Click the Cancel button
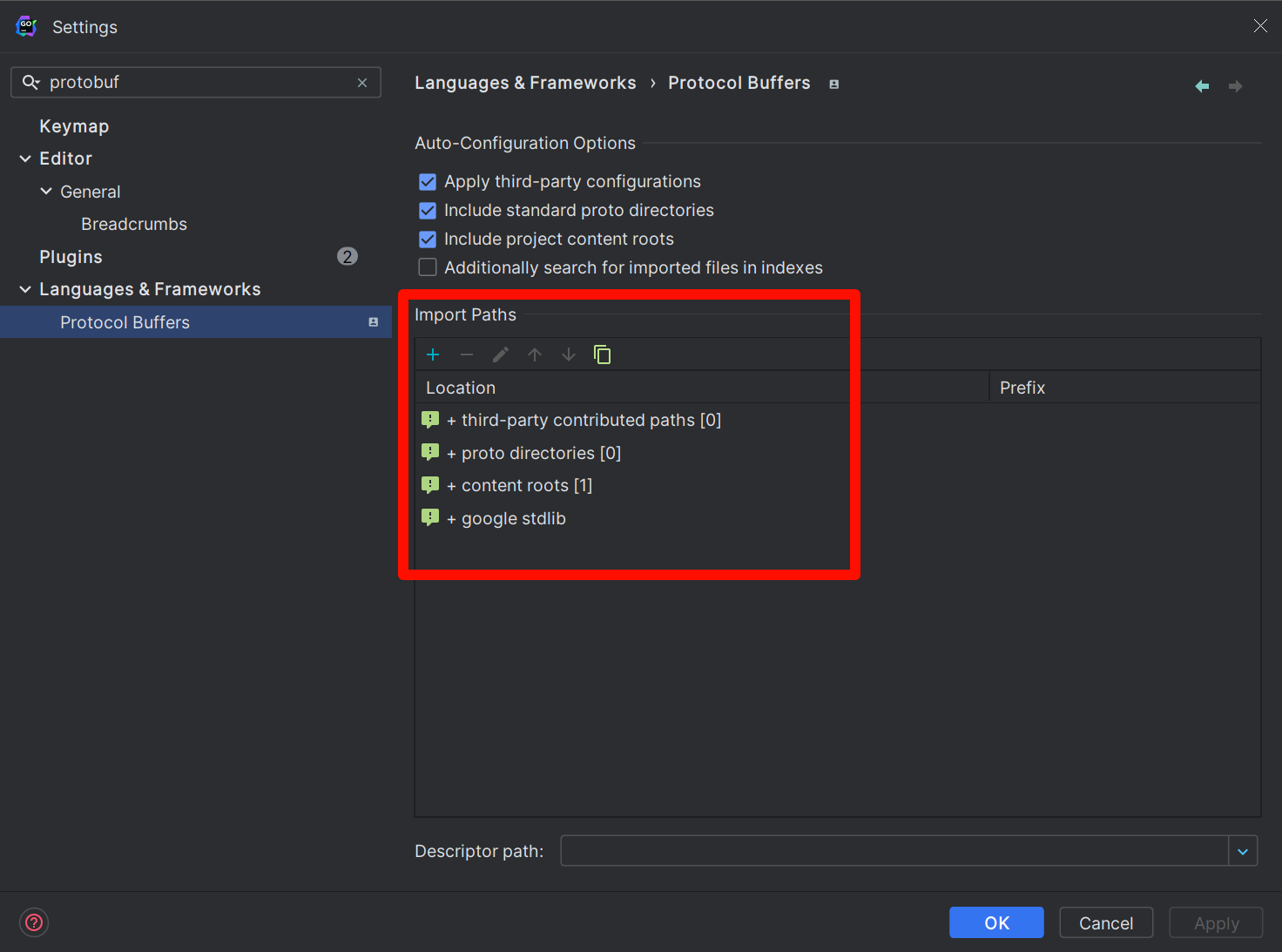The width and height of the screenshot is (1282, 952). click(1106, 923)
